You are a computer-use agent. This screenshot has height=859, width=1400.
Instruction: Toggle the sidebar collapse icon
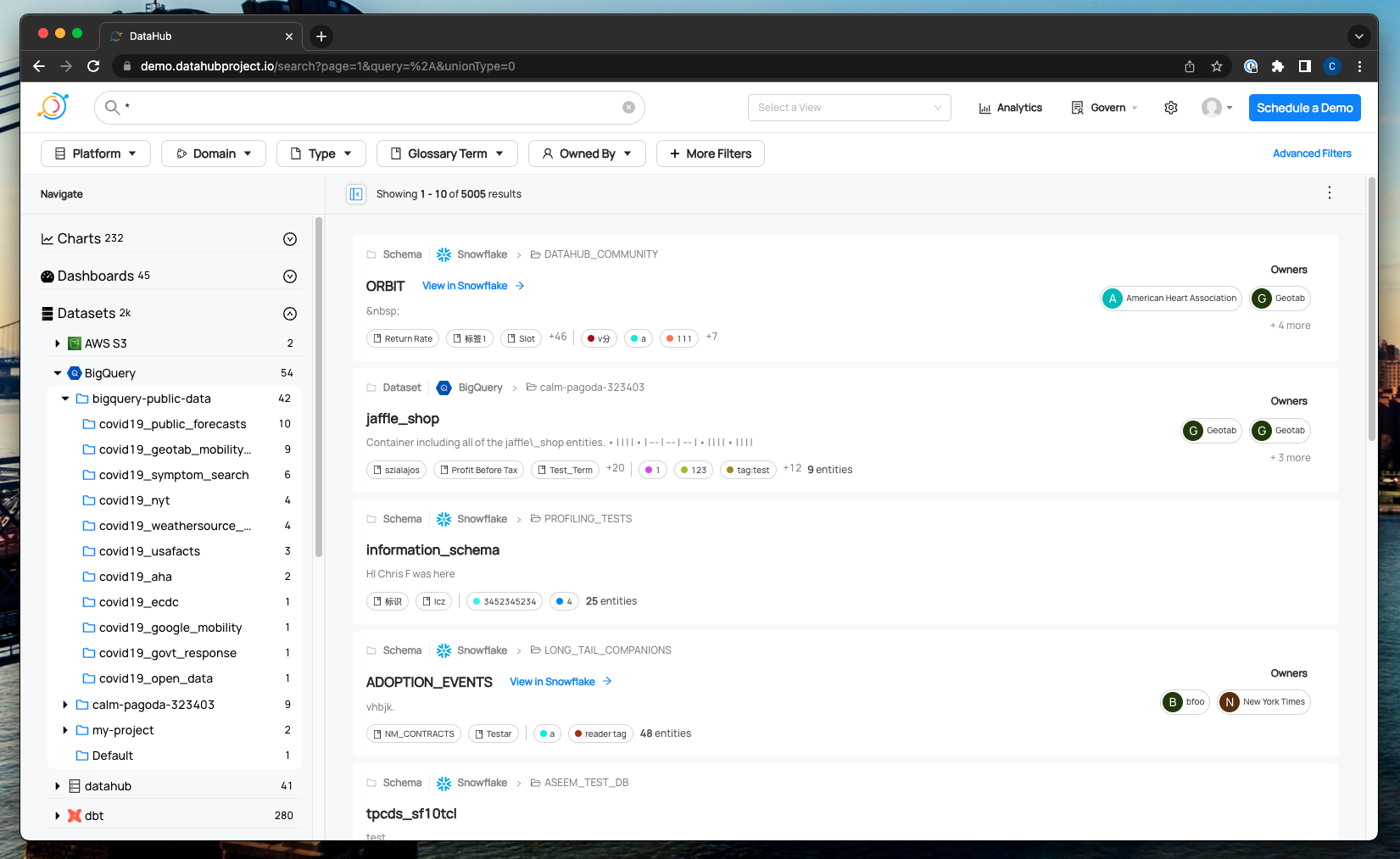click(356, 194)
